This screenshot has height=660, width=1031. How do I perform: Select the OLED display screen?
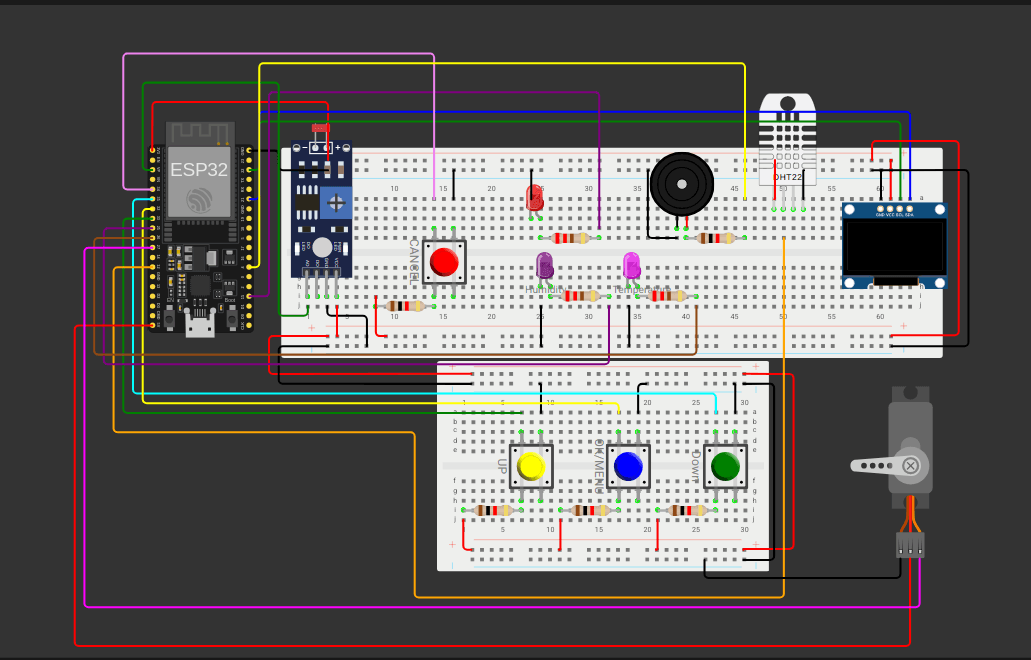click(x=894, y=246)
